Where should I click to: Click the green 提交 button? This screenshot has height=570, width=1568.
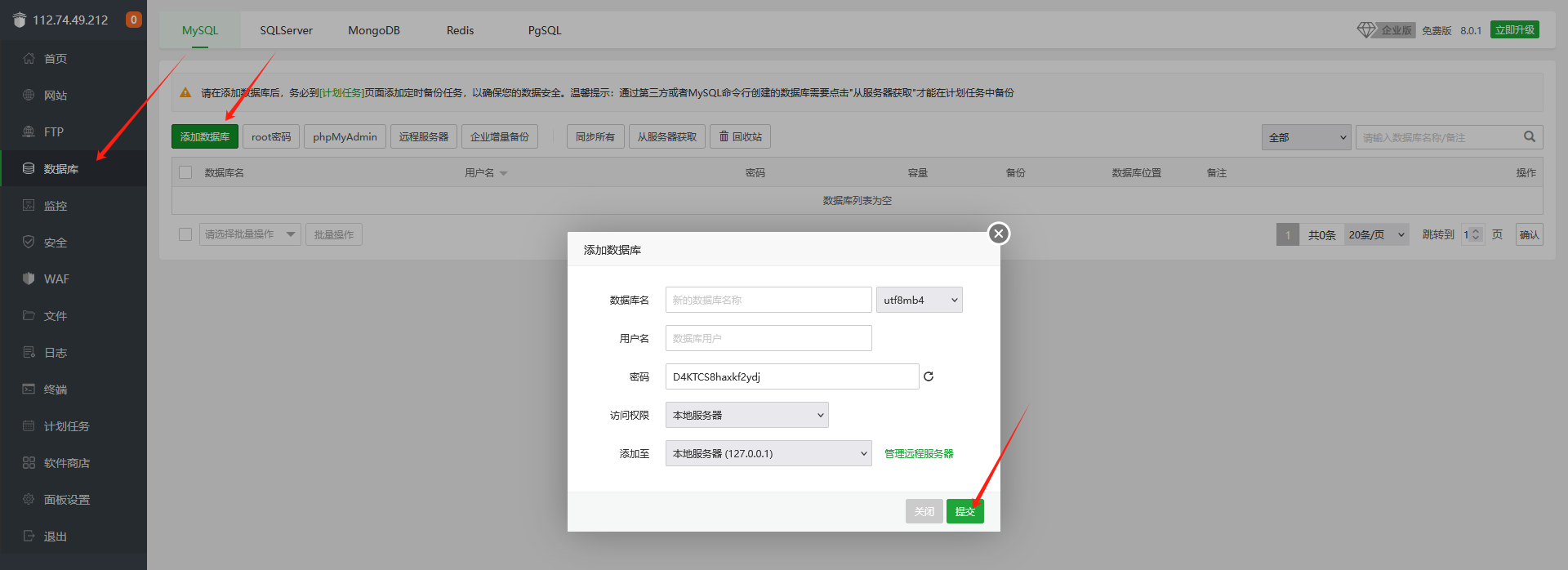pos(965,511)
